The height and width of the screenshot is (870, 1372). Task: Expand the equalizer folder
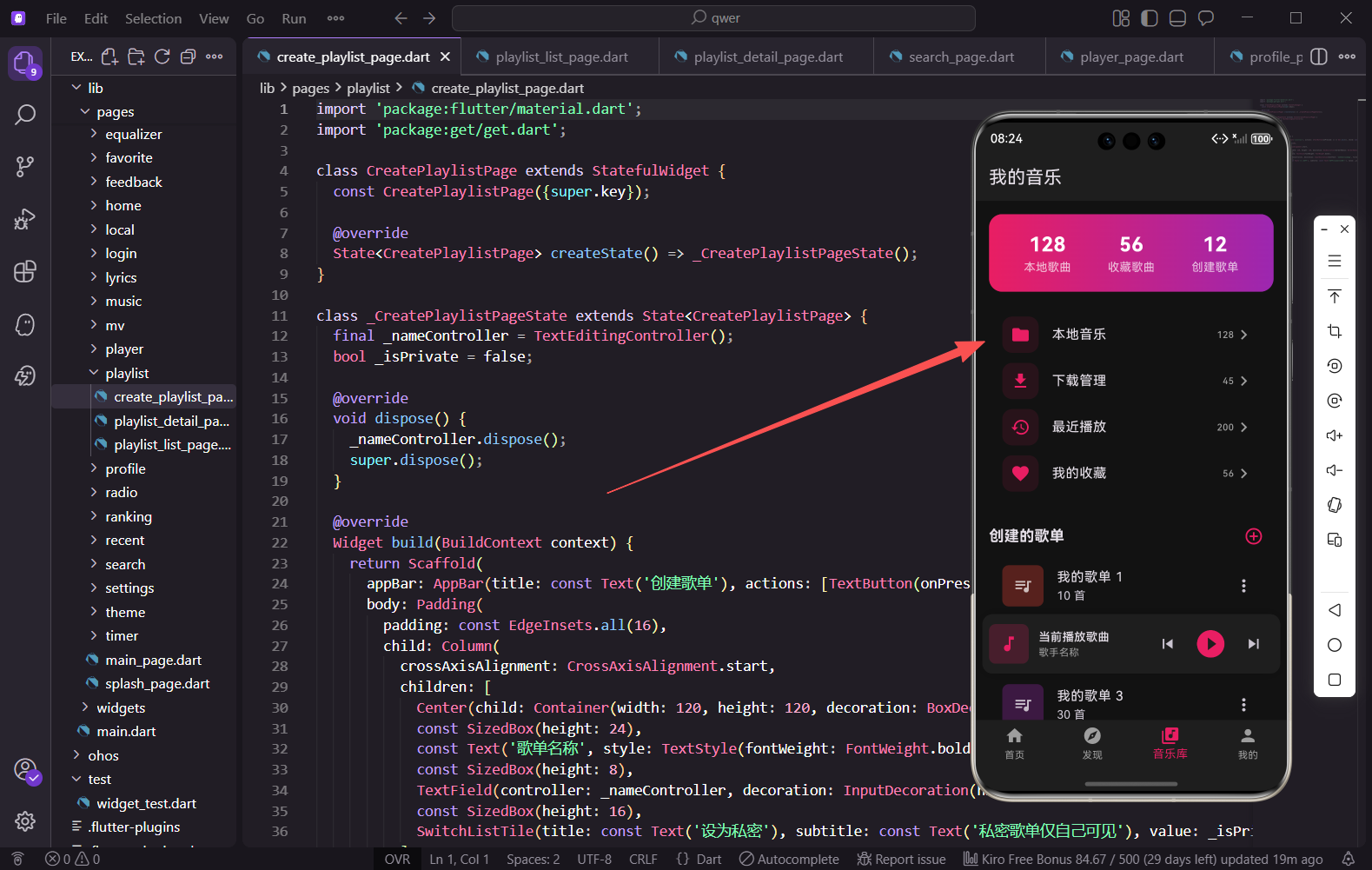133,134
